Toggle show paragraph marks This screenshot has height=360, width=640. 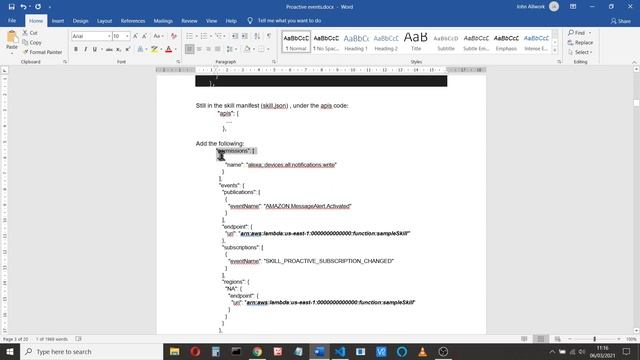pos(269,36)
